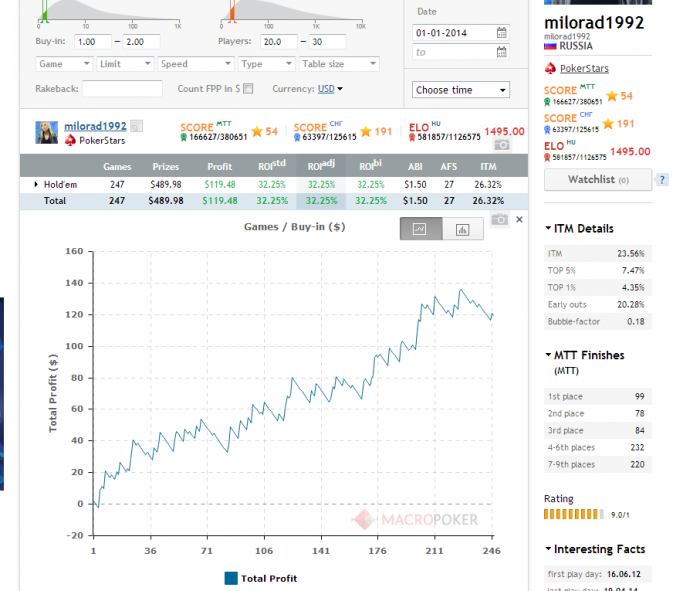Click the green buy-in histogram slider handle
Screen dimensions: 700x591
click(44, 12)
